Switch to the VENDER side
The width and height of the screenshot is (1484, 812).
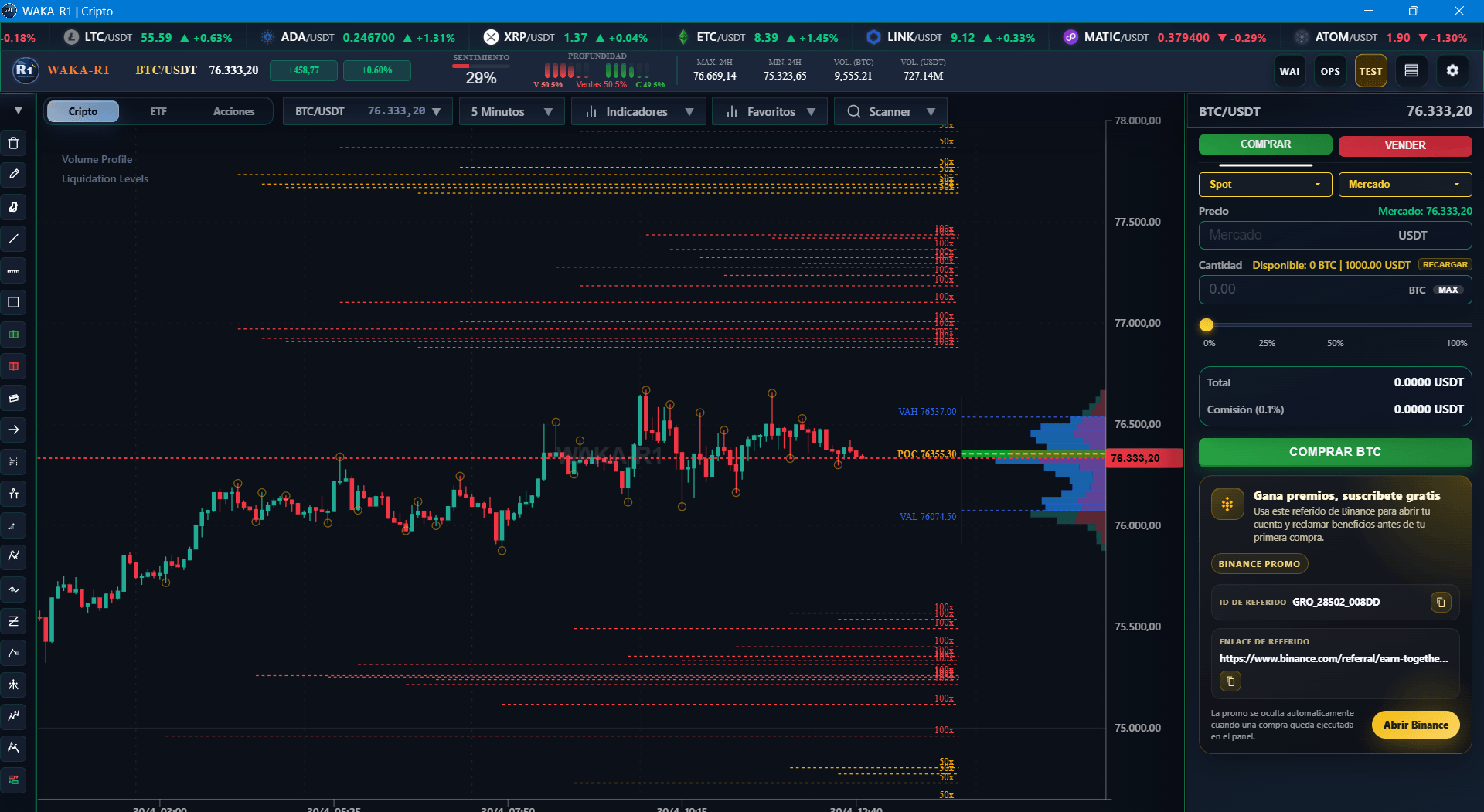1405,145
